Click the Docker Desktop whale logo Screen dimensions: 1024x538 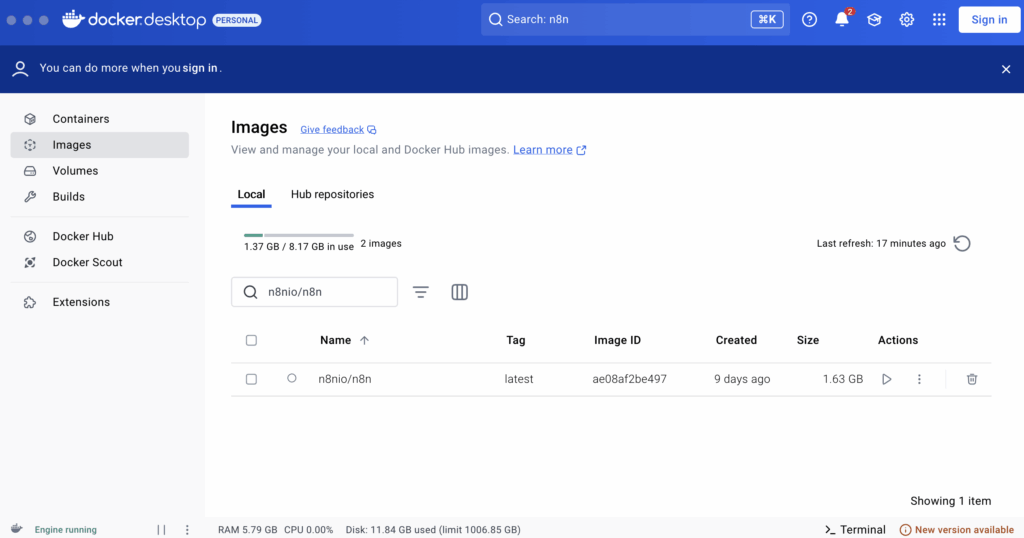click(x=73, y=19)
